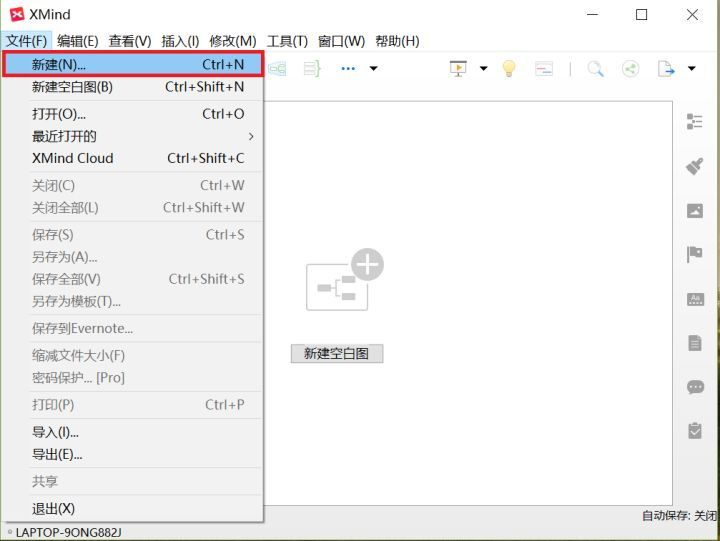Open the 文件(F) menu
This screenshot has height=541, width=720.
click(26, 41)
